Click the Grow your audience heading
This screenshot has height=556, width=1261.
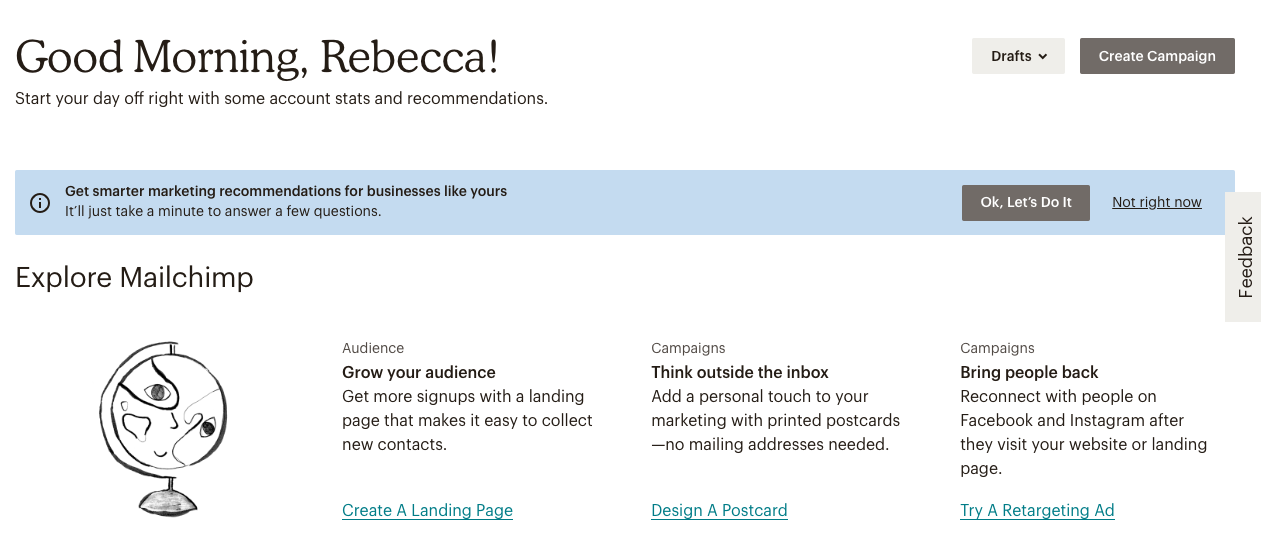point(419,372)
